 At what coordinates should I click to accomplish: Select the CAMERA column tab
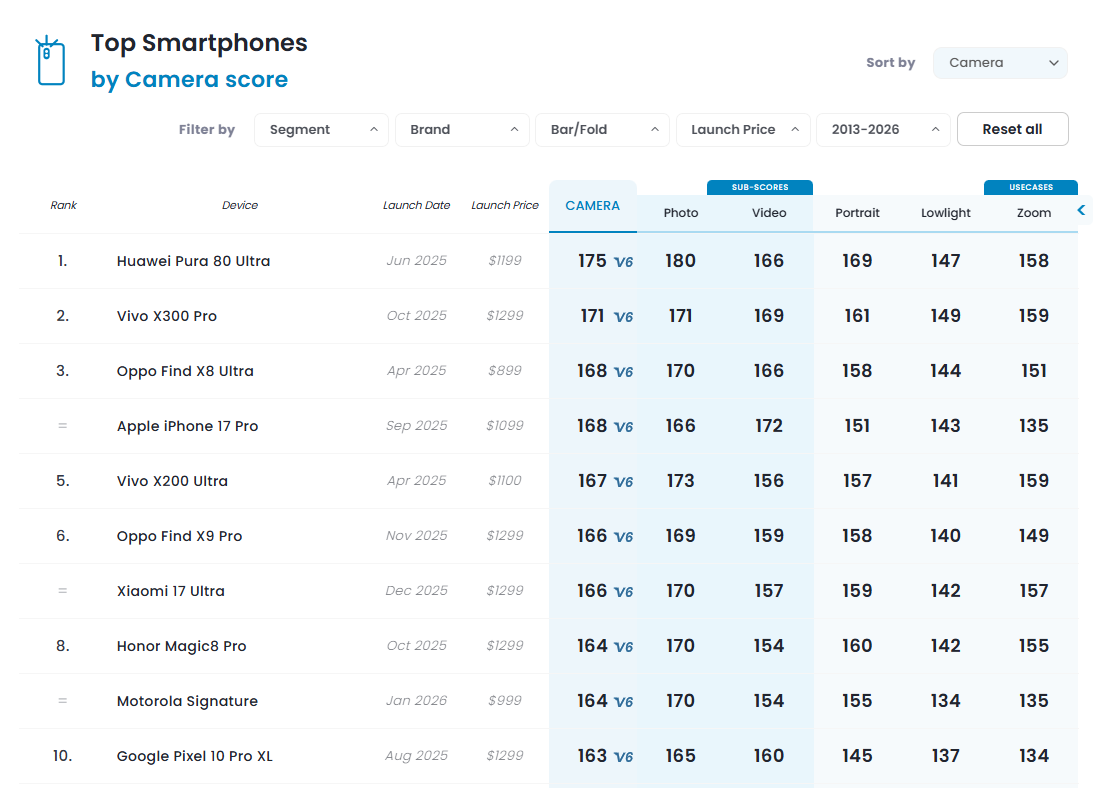[x=592, y=206]
